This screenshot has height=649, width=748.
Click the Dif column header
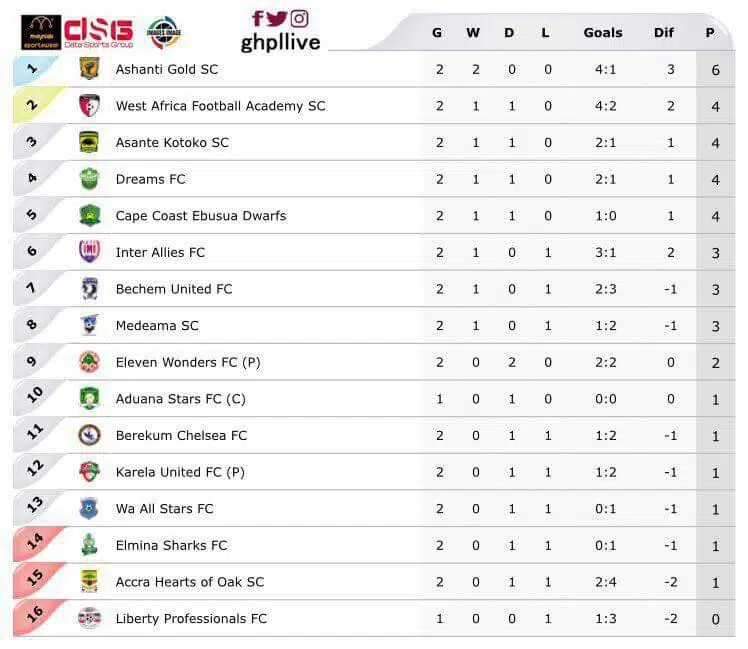[664, 33]
